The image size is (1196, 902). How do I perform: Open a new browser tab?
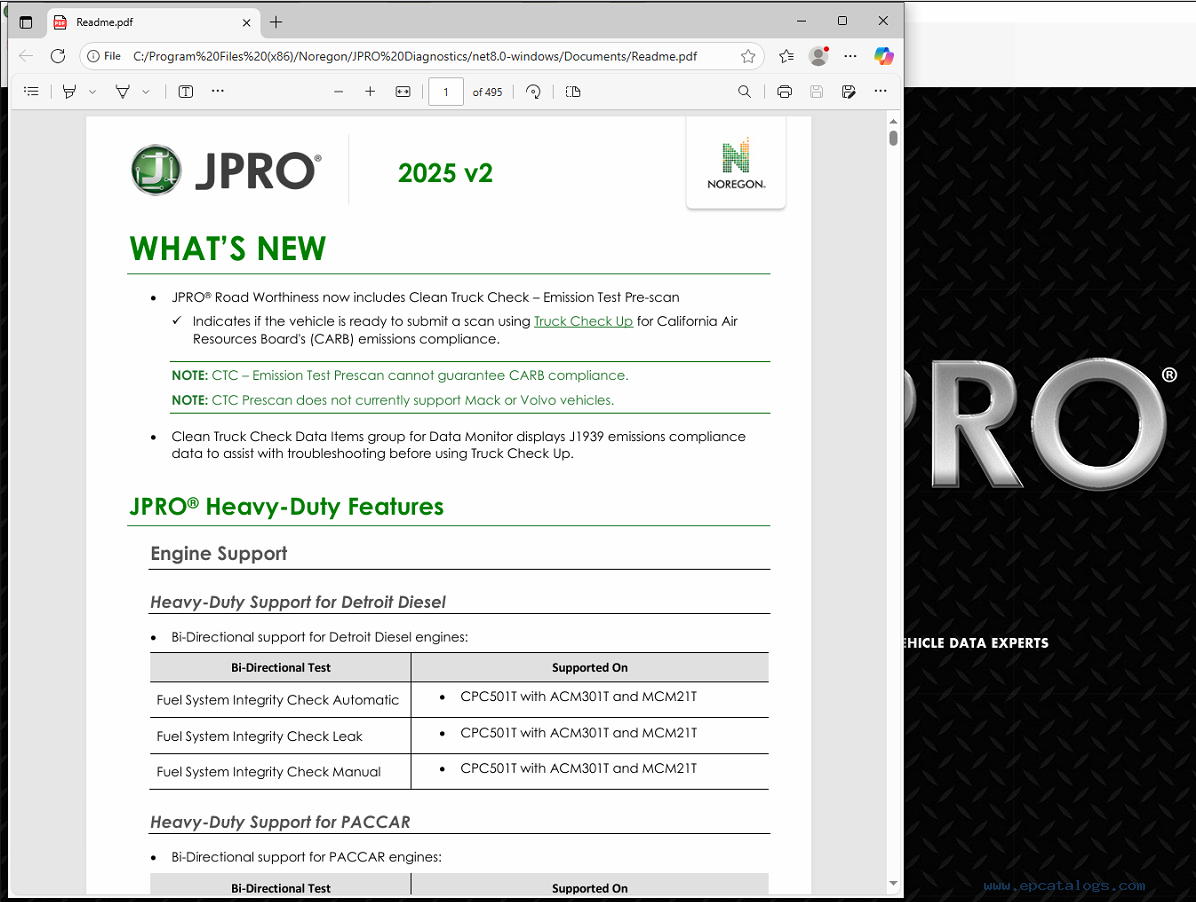[x=276, y=22]
